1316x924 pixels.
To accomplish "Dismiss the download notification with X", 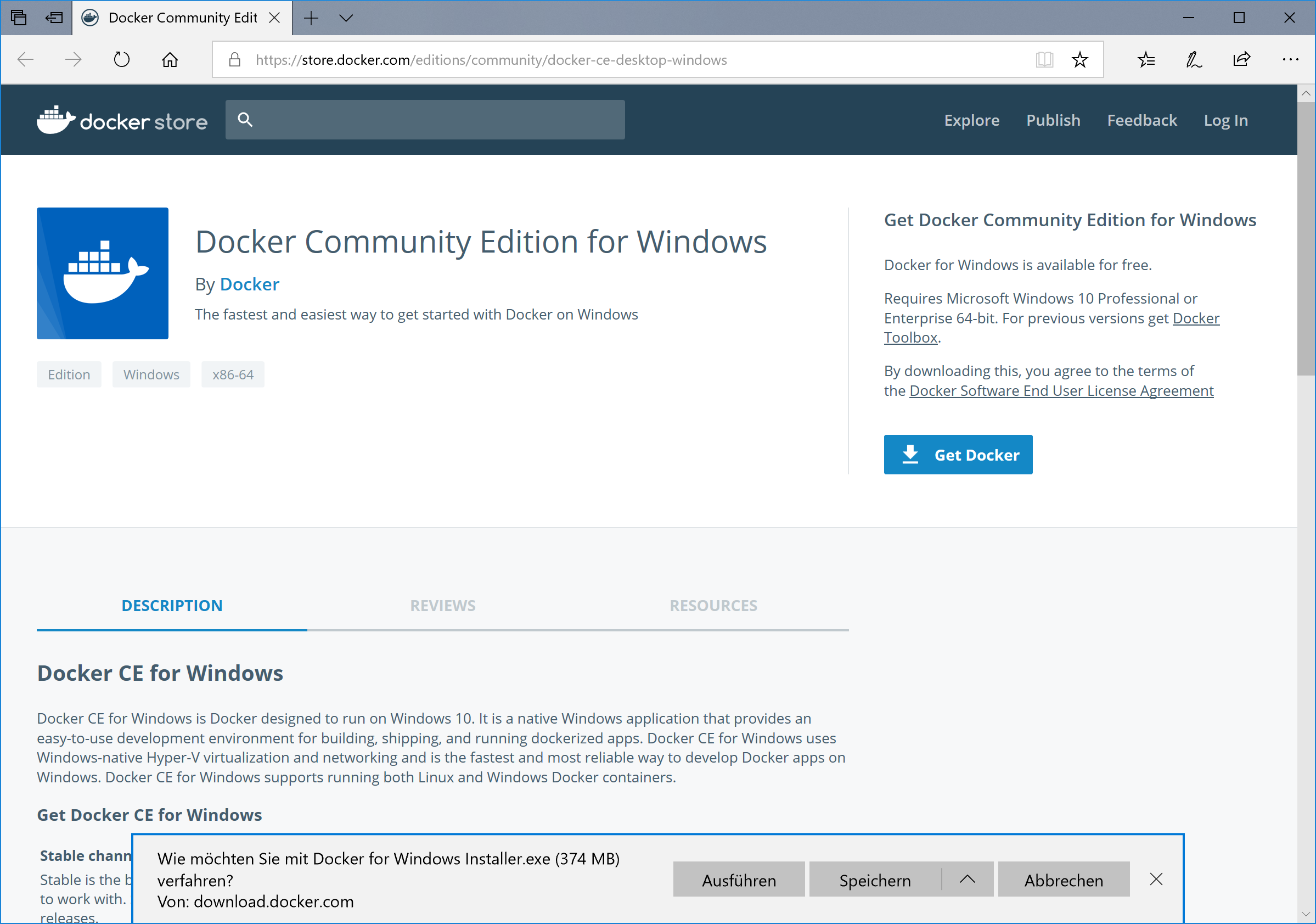I will pyautogui.click(x=1156, y=880).
